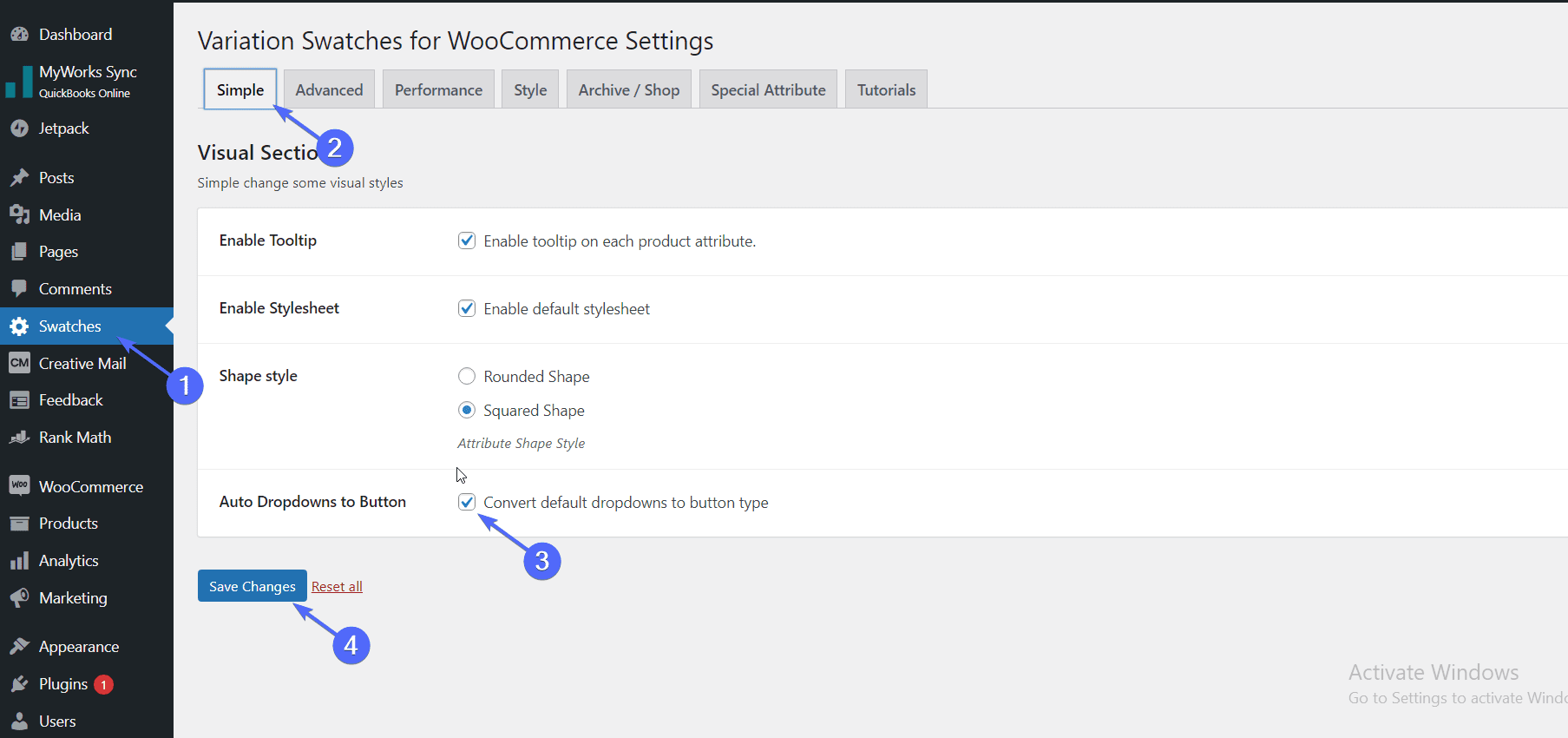
Task: Click the Products archive box icon
Action: tap(19, 524)
